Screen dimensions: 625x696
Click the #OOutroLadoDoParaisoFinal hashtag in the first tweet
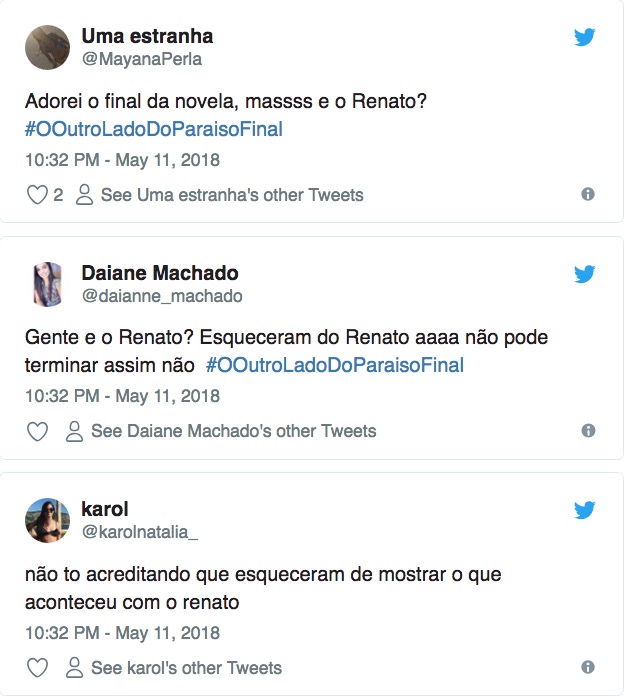153,129
